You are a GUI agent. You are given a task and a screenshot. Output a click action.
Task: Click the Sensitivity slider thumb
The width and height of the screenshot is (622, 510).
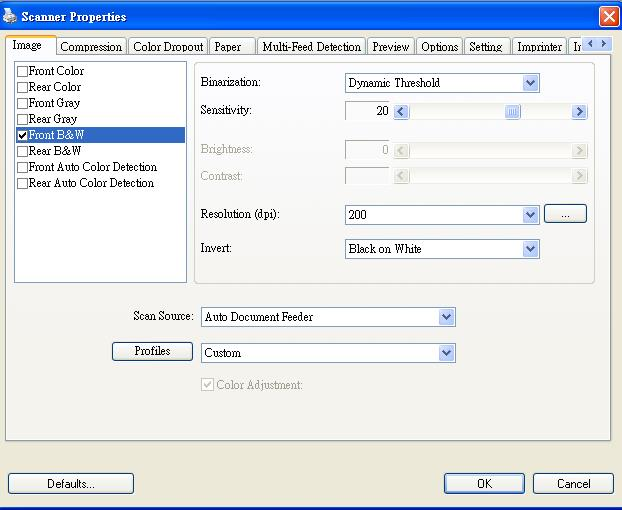coord(512,112)
